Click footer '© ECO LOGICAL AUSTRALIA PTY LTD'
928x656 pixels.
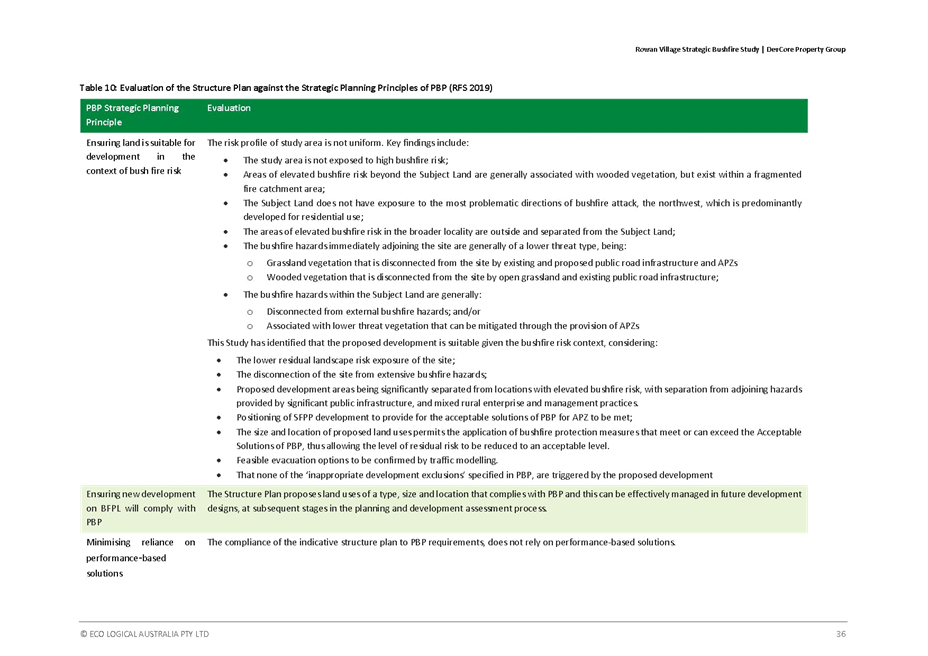144,634
